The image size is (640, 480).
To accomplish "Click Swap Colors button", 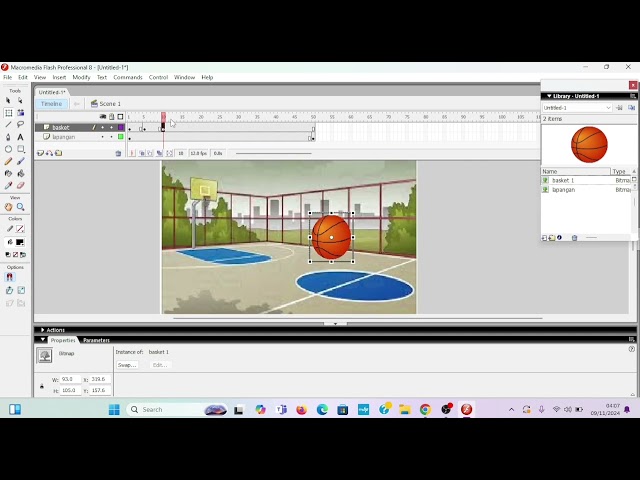I will click(23, 255).
